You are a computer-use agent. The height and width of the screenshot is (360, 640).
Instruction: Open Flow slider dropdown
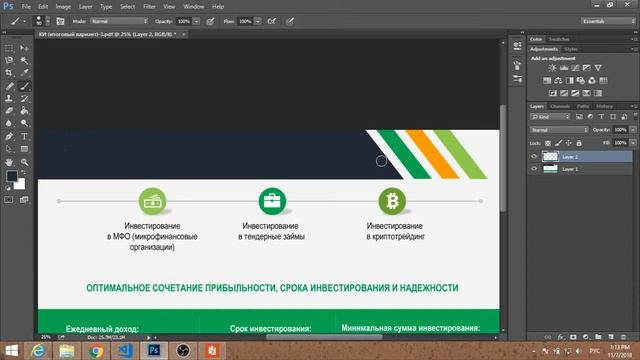258,21
